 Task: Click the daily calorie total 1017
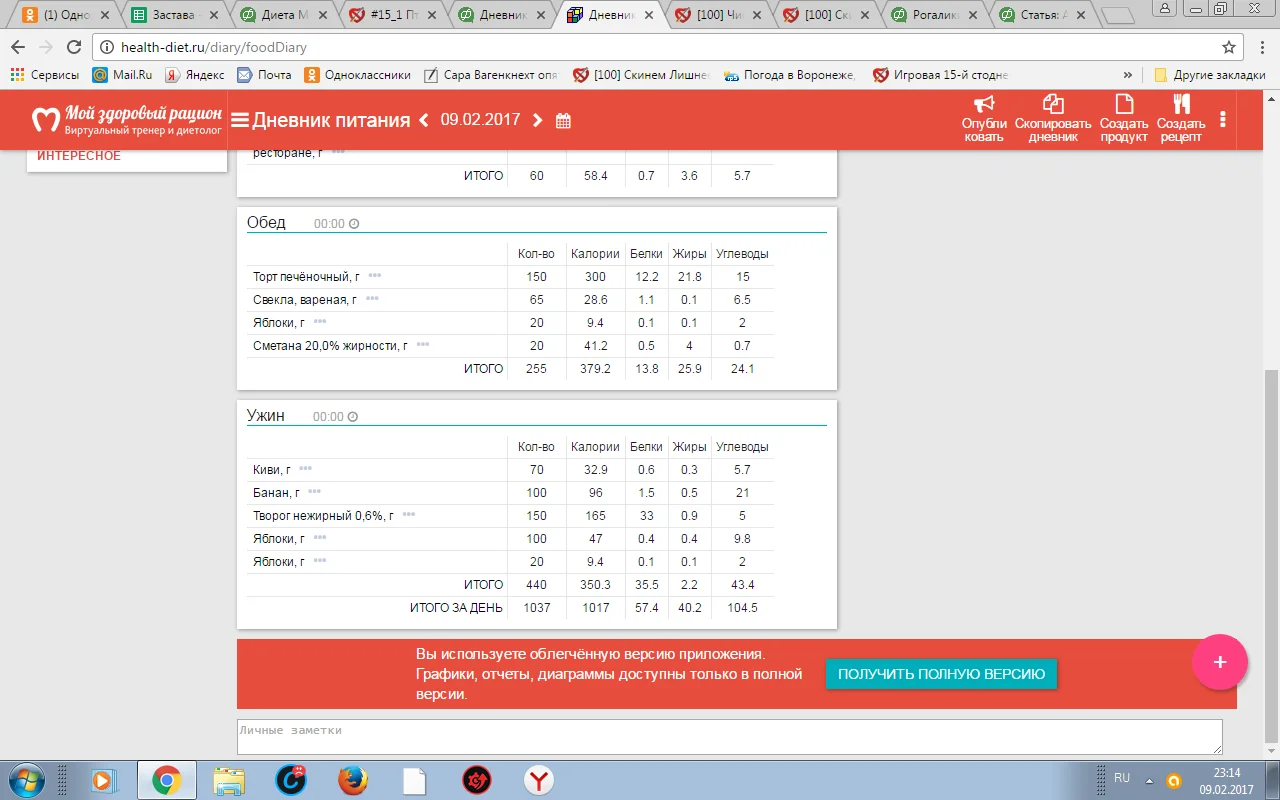596,608
